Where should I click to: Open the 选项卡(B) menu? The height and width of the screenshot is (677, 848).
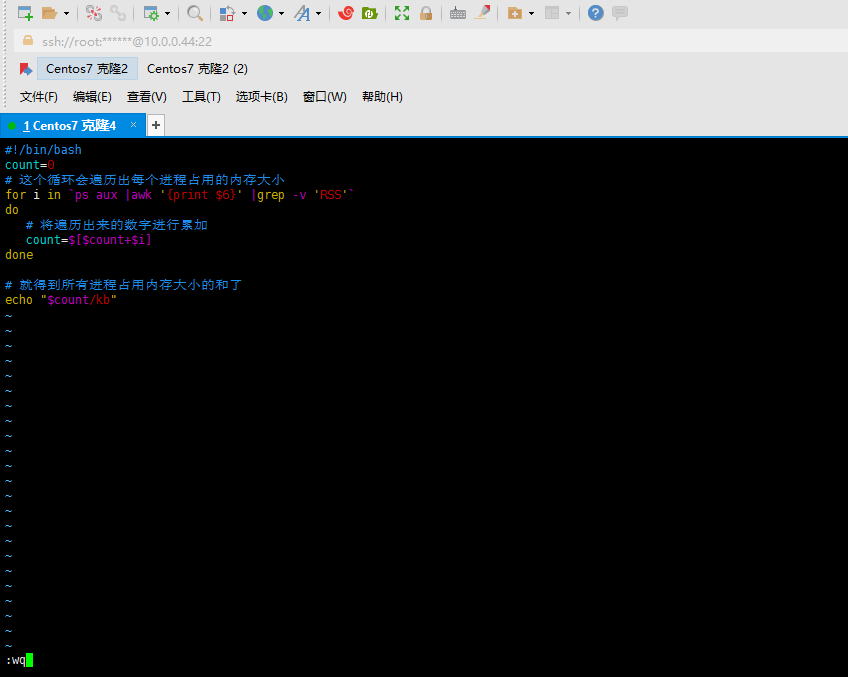[x=261, y=97]
